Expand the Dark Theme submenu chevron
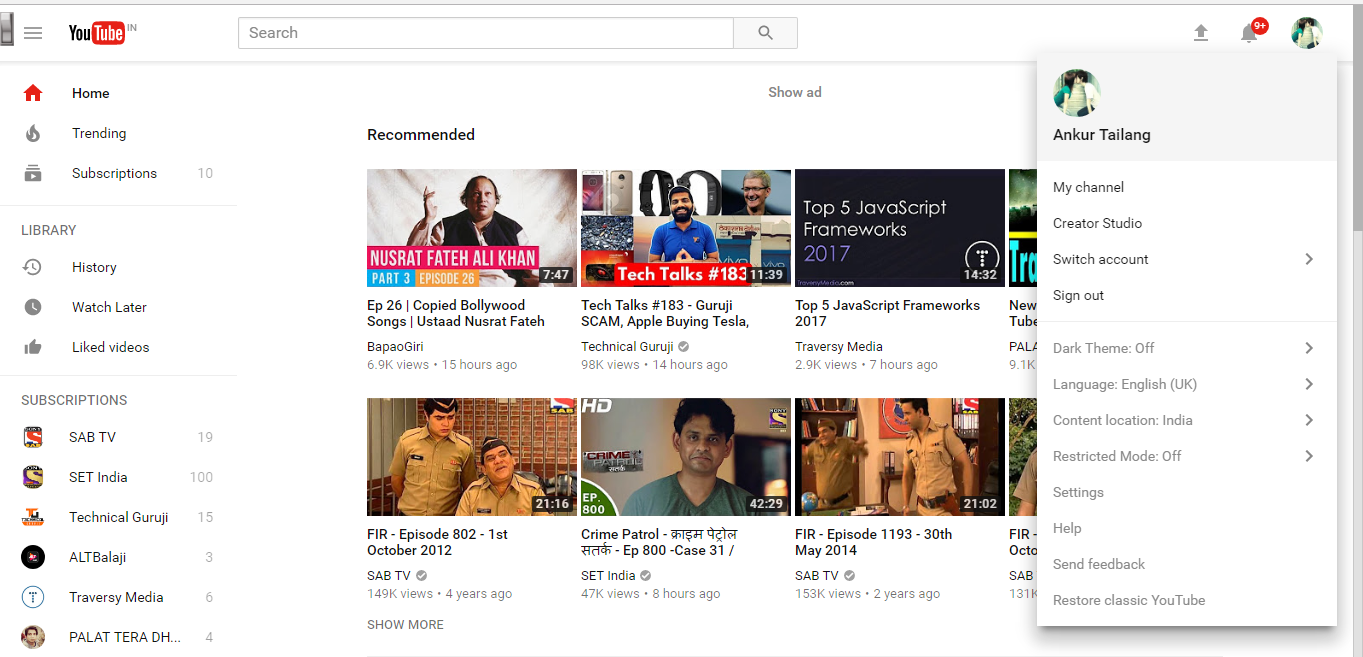Image resolution: width=1363 pixels, height=657 pixels. pos(1309,348)
